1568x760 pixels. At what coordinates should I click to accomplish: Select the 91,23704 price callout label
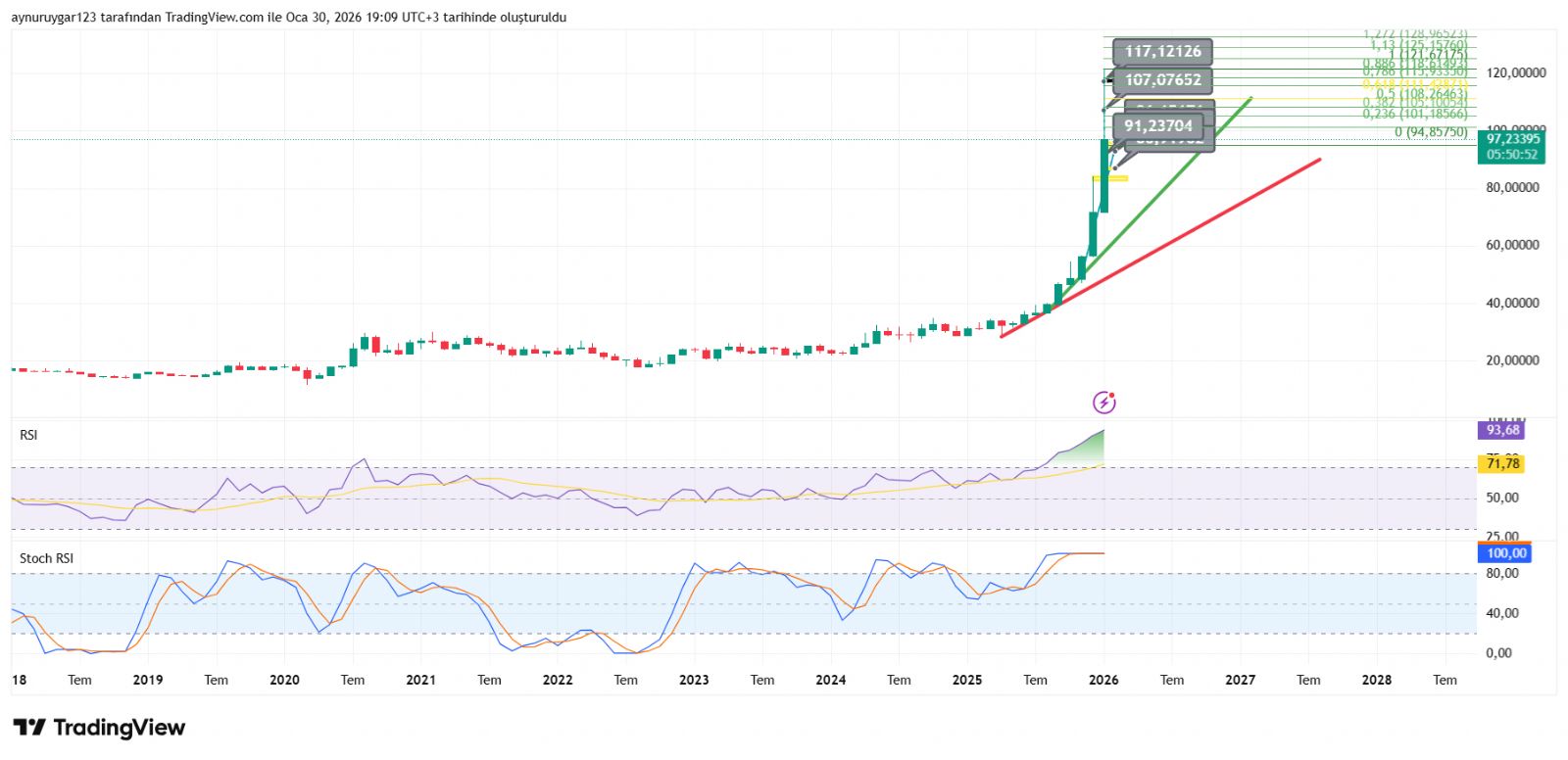tap(1158, 125)
